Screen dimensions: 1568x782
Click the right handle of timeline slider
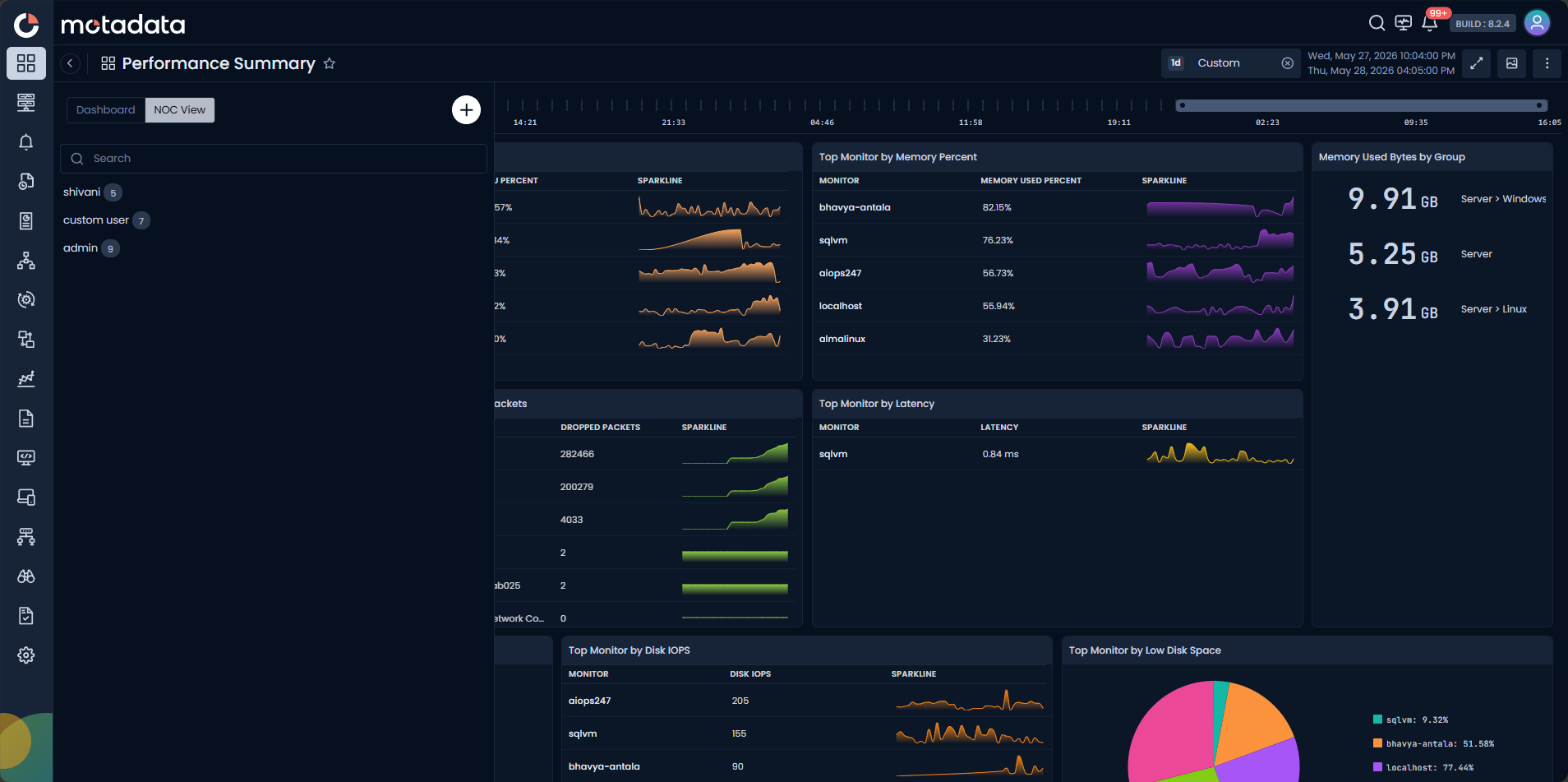(1539, 105)
